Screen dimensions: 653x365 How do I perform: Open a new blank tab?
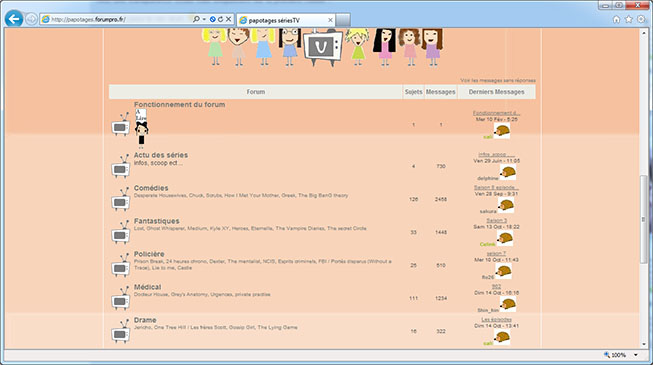343,20
